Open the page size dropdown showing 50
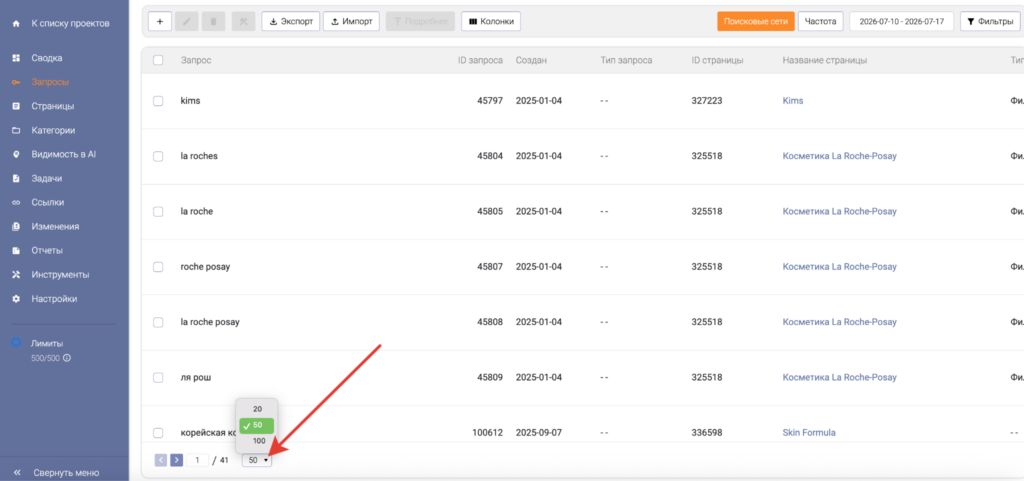The height and width of the screenshot is (481, 1024). point(257,460)
